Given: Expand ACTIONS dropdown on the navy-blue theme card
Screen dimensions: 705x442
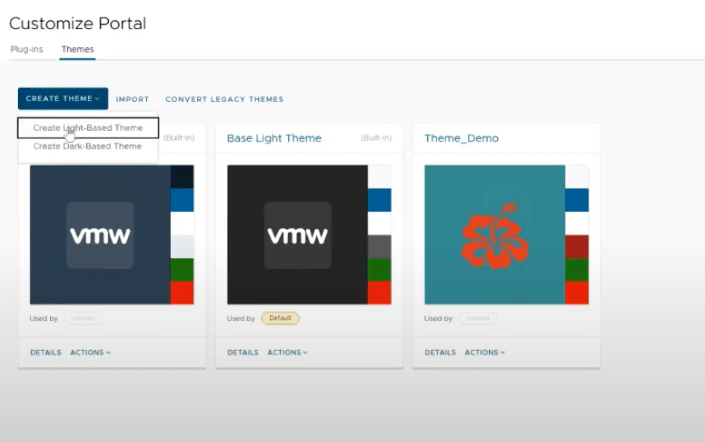Looking at the screenshot, I should coord(90,352).
